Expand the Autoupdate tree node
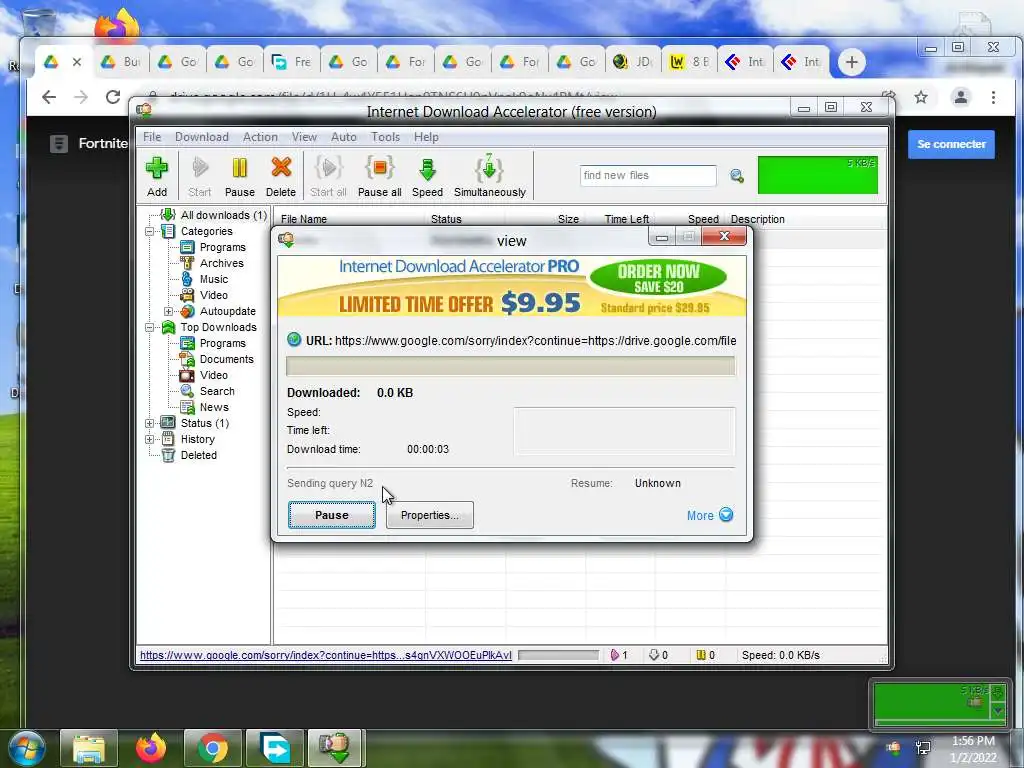 [168, 312]
